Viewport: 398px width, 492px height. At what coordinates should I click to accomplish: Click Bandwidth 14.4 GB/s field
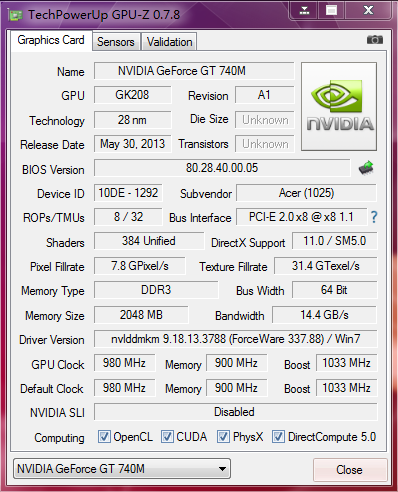325,315
